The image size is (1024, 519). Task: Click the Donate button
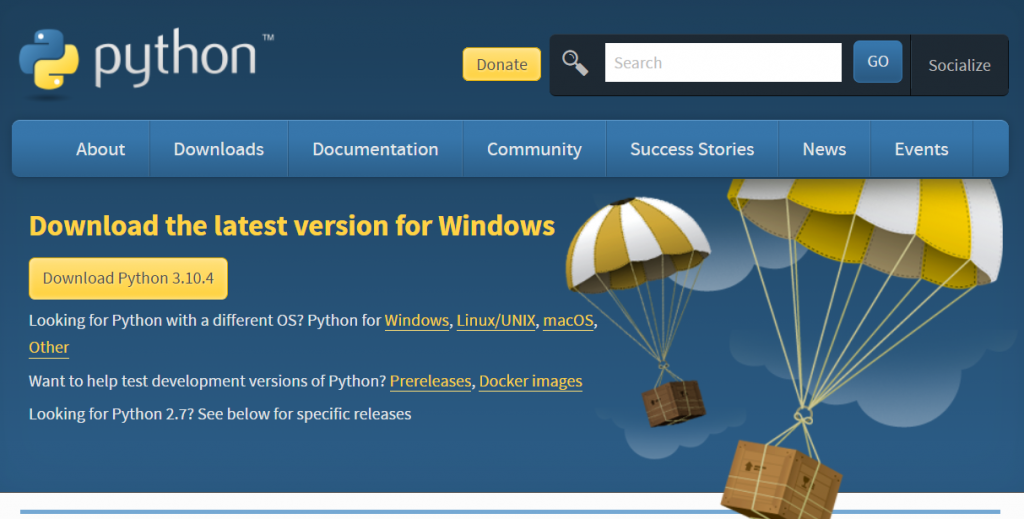502,64
